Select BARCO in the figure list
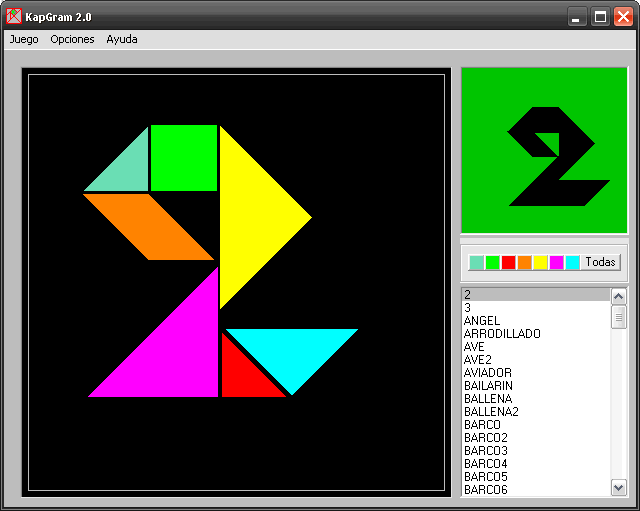This screenshot has width=640, height=511. [x=536, y=424]
